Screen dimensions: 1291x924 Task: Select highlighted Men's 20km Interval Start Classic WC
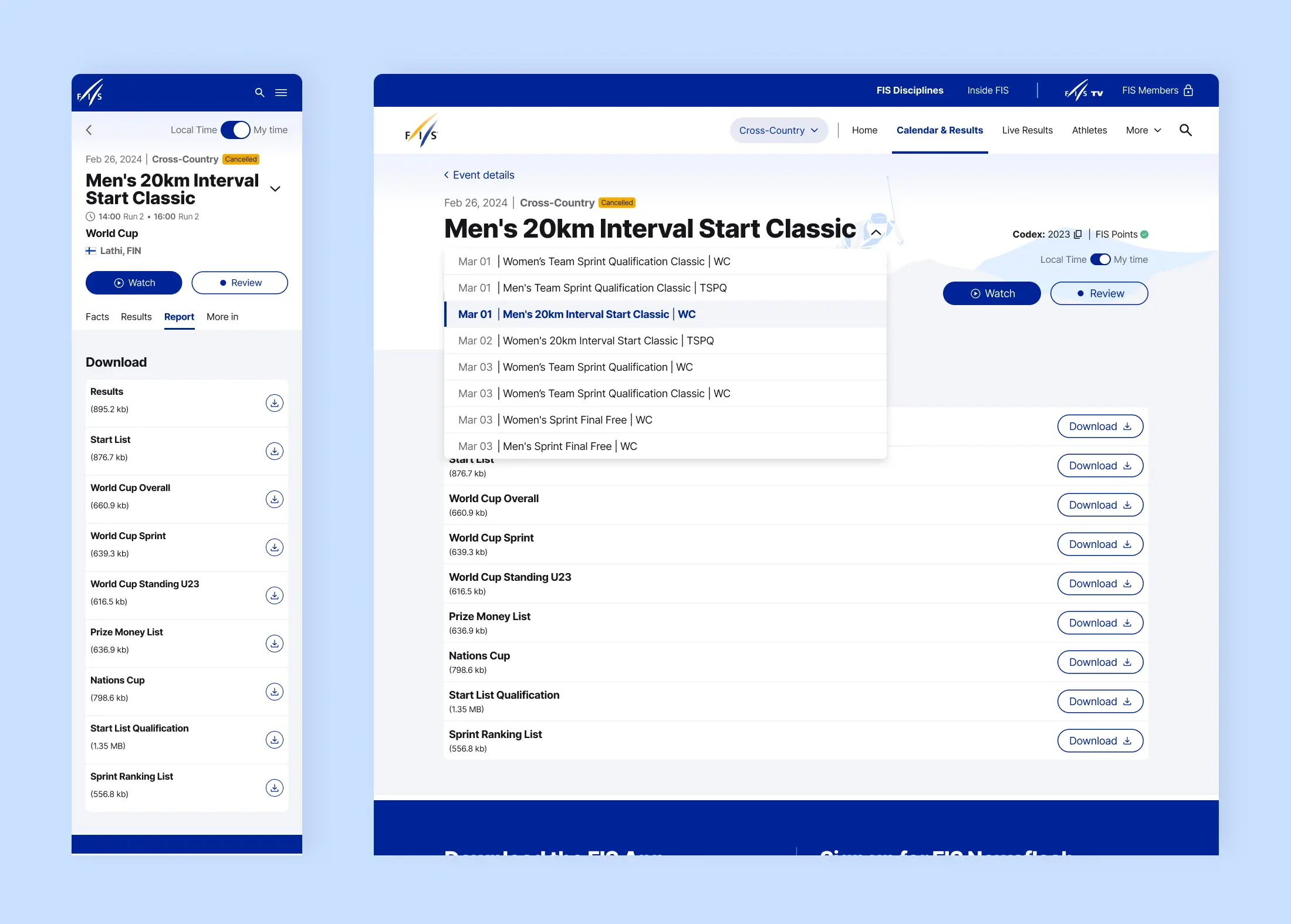tap(665, 314)
